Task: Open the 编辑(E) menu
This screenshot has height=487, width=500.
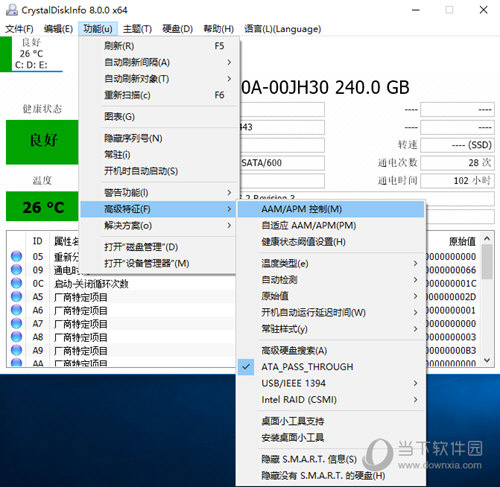Action: pos(58,29)
